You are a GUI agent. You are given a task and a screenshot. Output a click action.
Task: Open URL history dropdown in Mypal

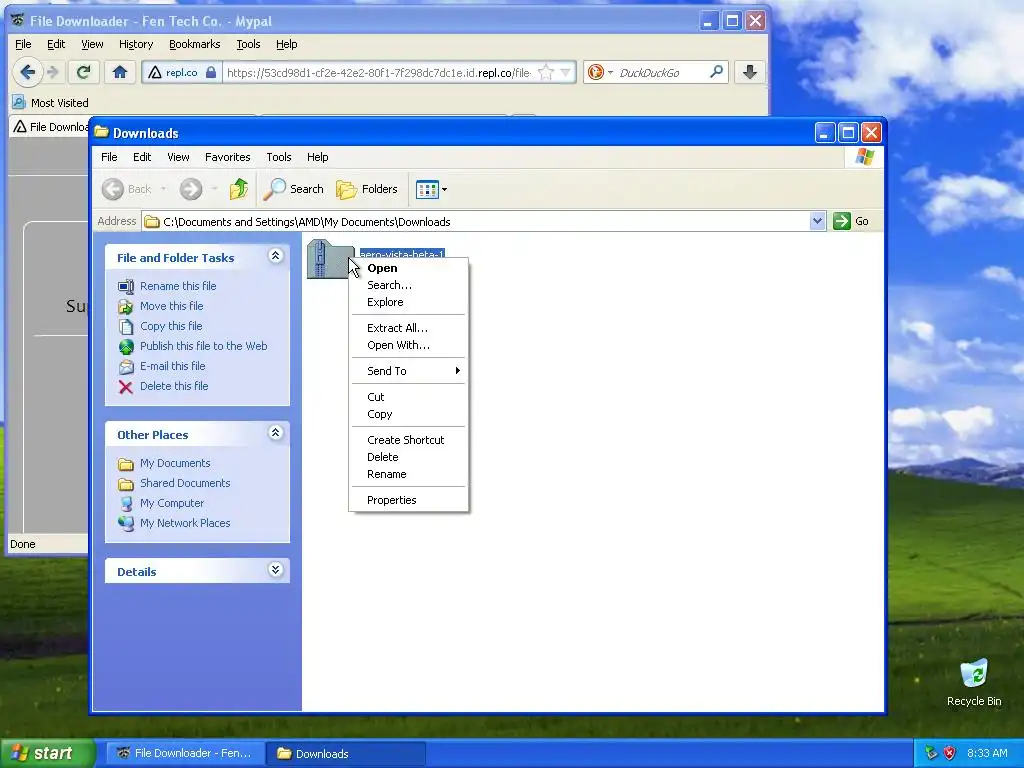click(x=566, y=72)
